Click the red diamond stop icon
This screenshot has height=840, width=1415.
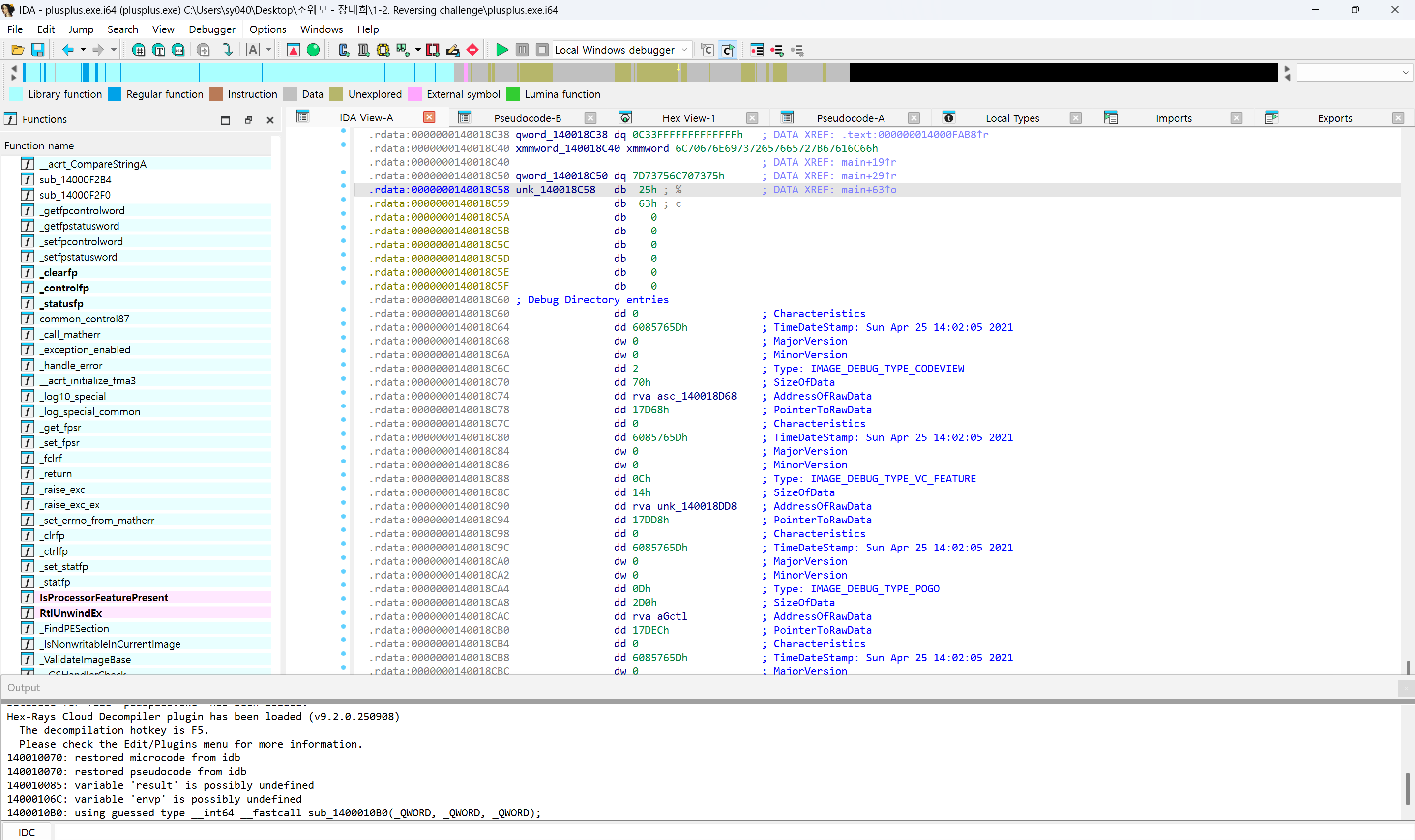[x=472, y=50]
